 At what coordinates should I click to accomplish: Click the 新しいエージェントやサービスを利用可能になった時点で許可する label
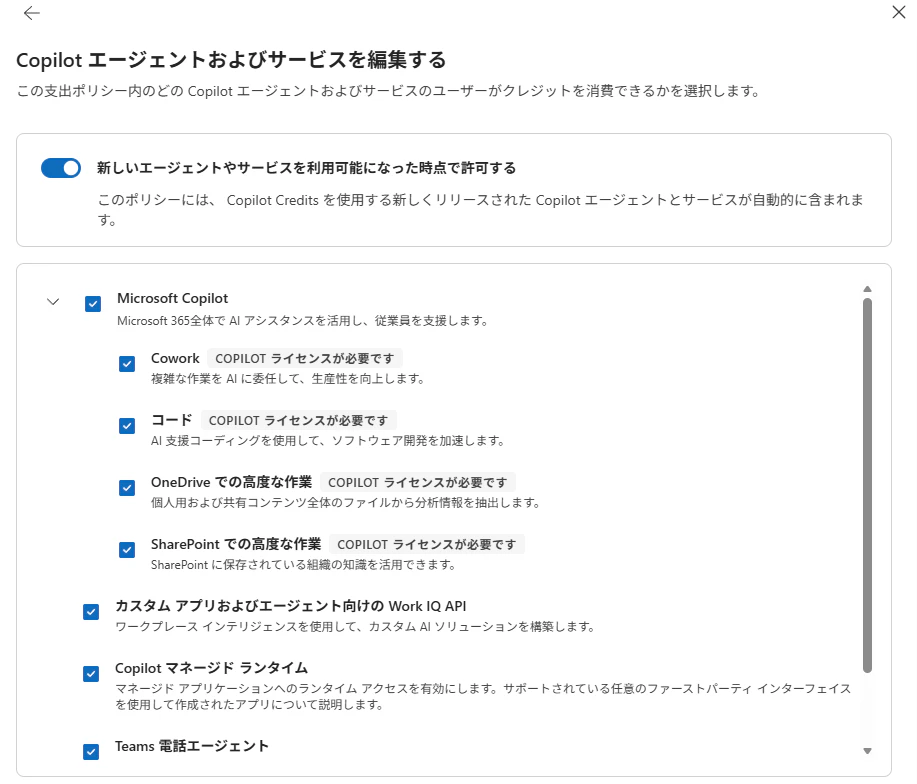click(306, 168)
